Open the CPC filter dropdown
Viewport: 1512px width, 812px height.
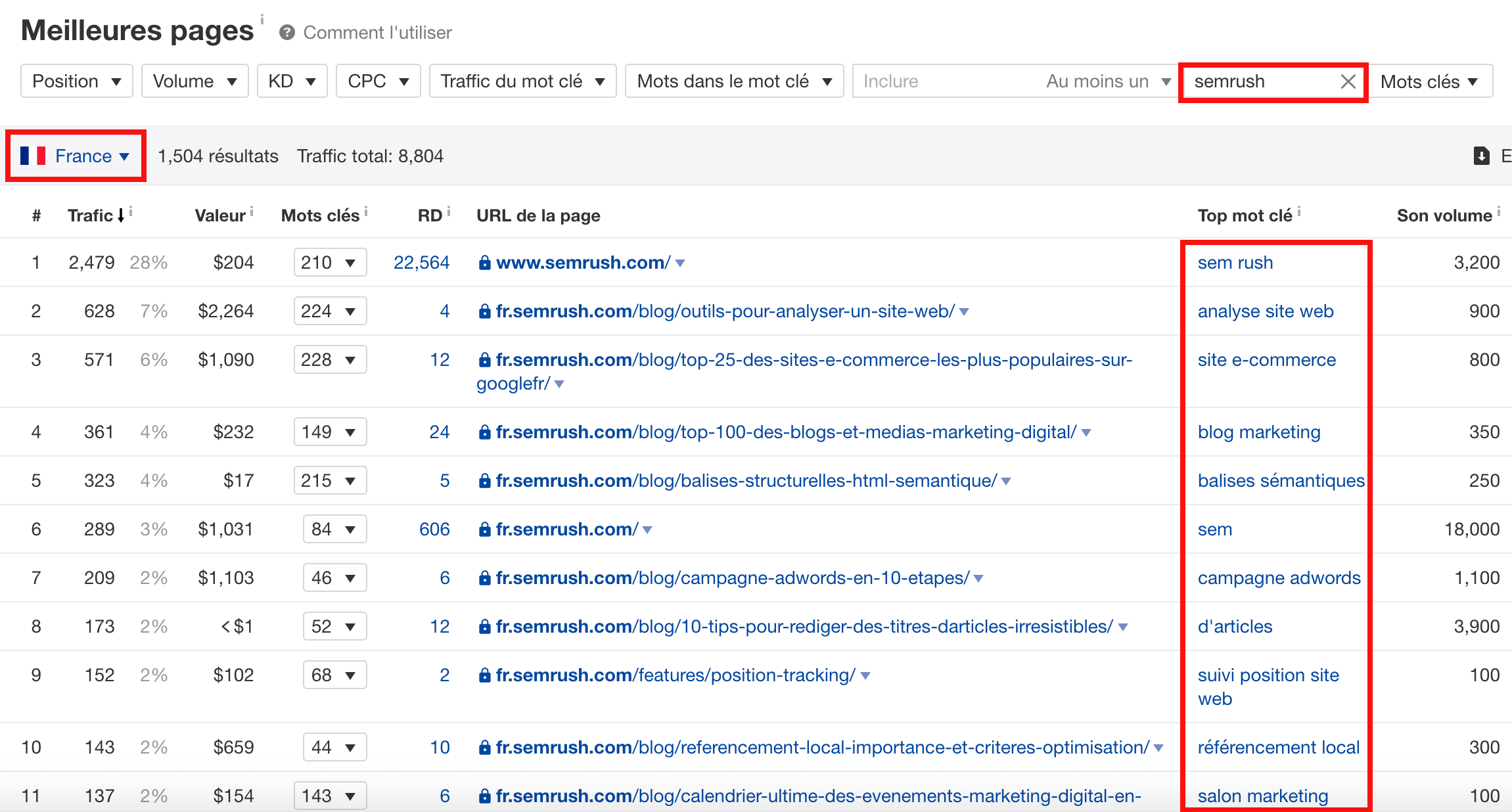378,81
